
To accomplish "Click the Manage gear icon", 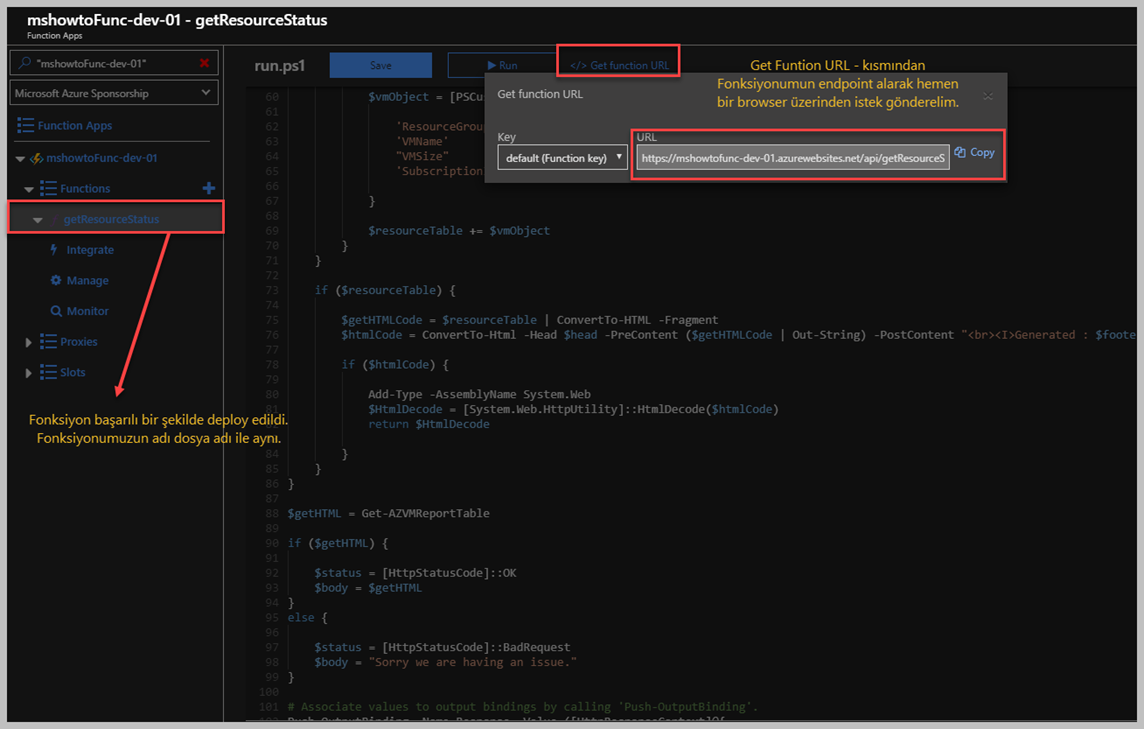I will tap(56, 280).
